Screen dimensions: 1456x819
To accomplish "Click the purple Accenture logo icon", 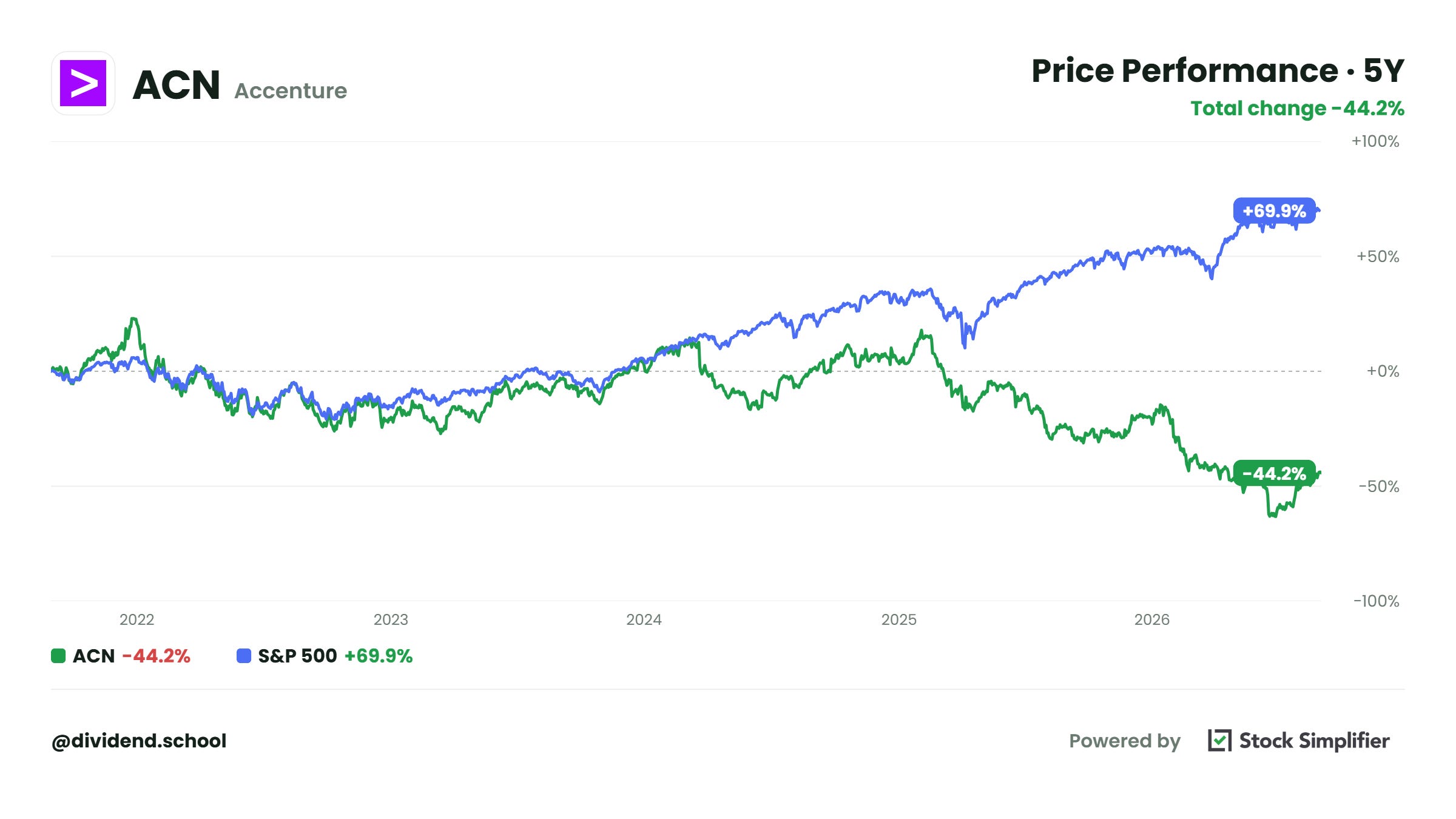I will tap(83, 83).
